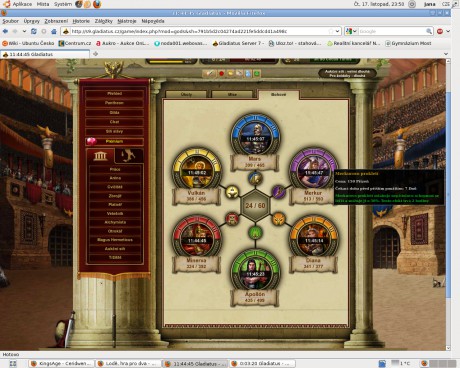Open the Premium menu button
460x368 pixels.
[x=114, y=141]
